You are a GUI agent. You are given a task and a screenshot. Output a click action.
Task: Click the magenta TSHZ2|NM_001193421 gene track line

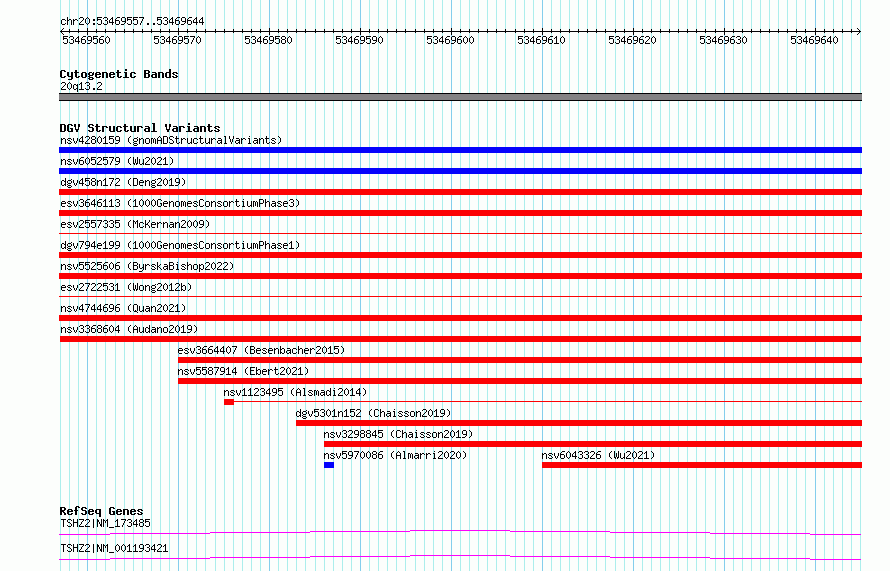tap(460, 557)
